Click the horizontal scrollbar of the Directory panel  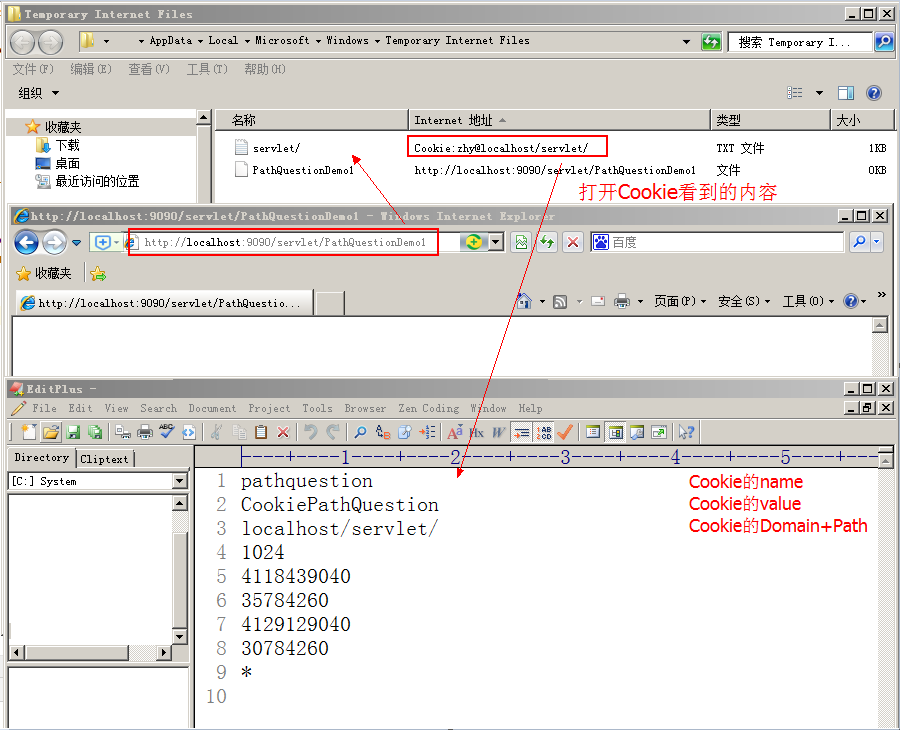coord(90,653)
